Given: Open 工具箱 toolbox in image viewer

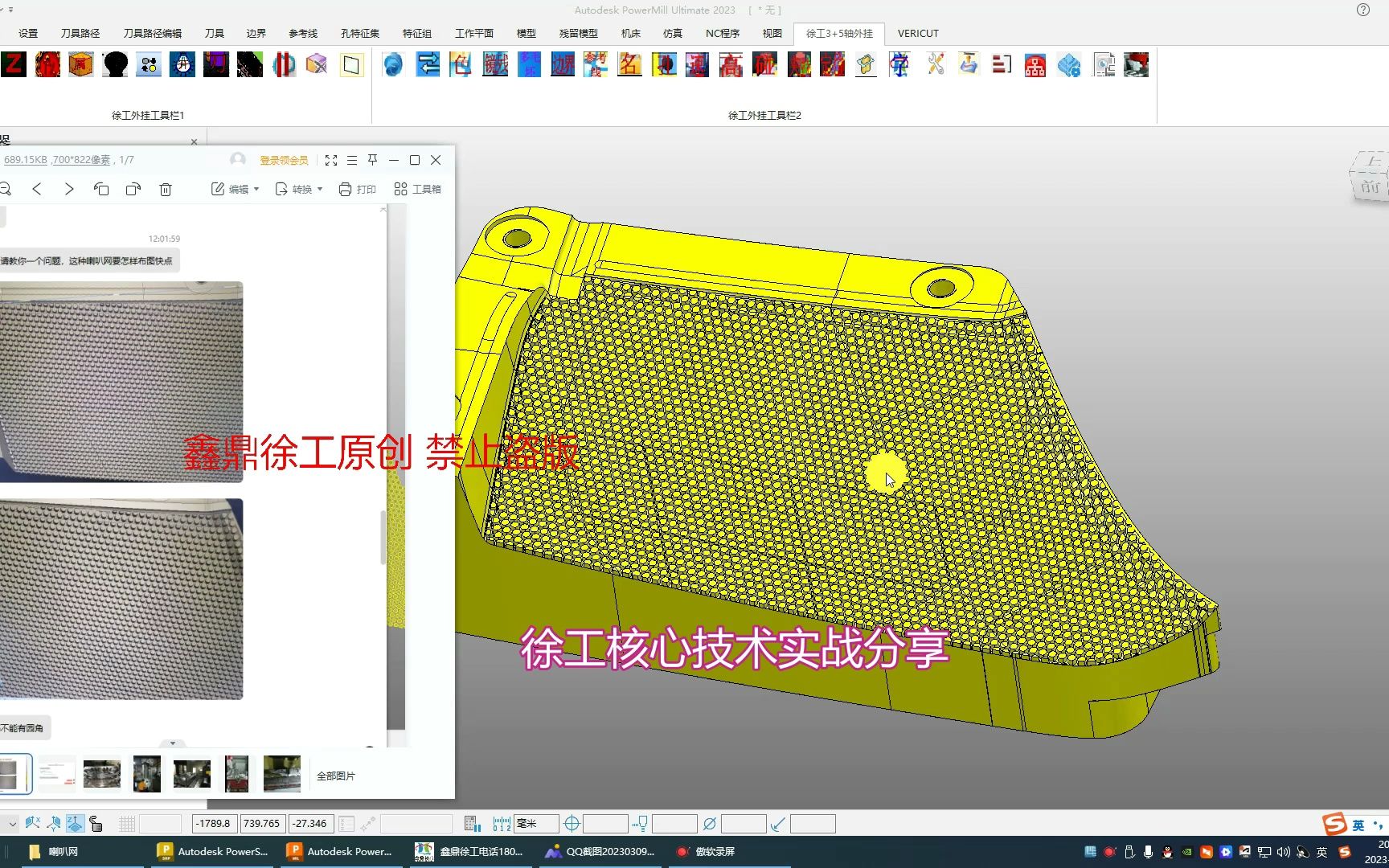Looking at the screenshot, I should 418,189.
